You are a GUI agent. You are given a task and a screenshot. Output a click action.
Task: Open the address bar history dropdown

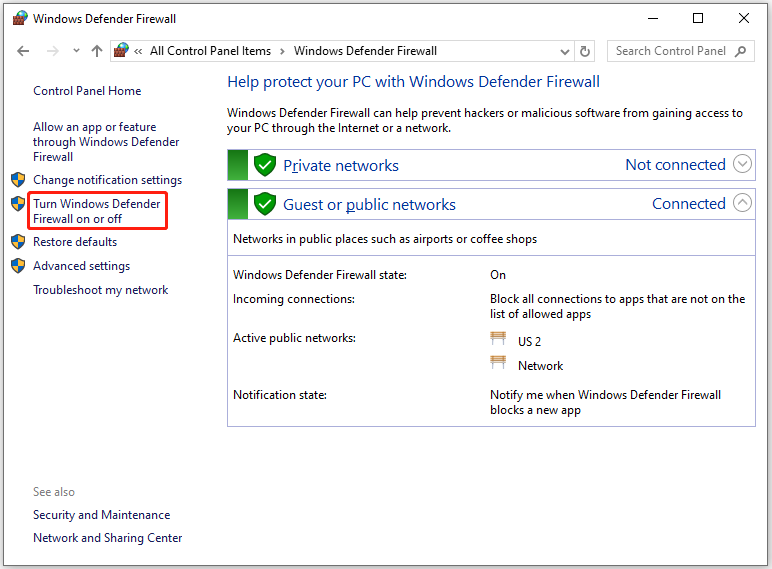pyautogui.click(x=564, y=51)
